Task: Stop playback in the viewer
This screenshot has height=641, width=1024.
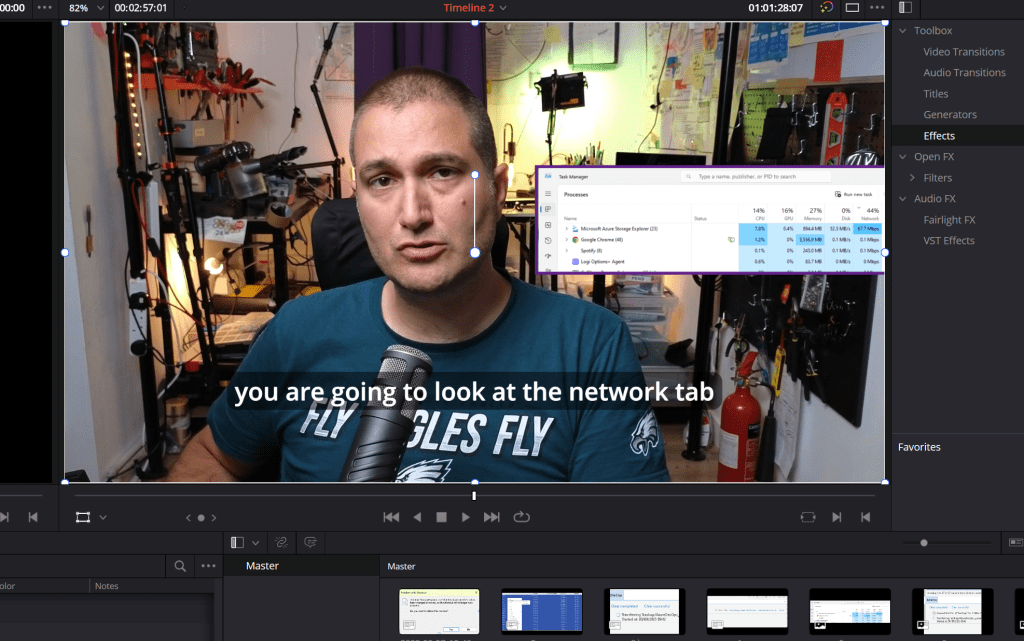Action: [441, 517]
